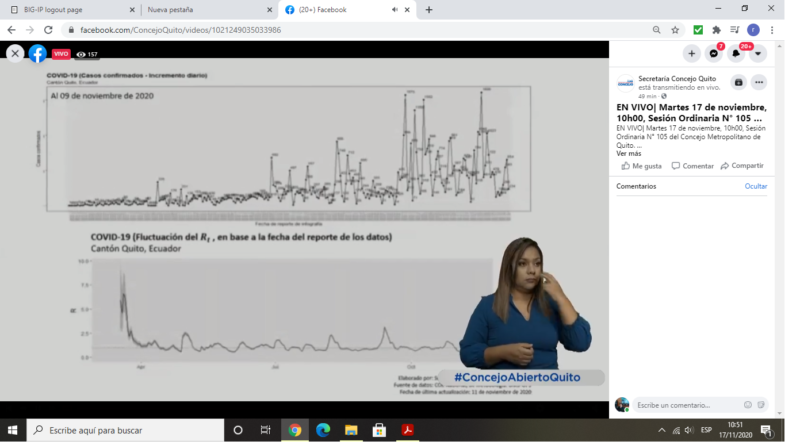
Task: Open Facebook account dropdown arrow
Action: click(758, 53)
